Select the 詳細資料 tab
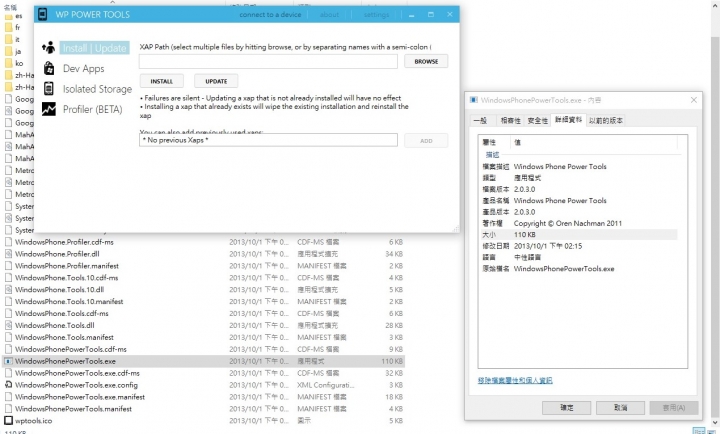 [568, 119]
